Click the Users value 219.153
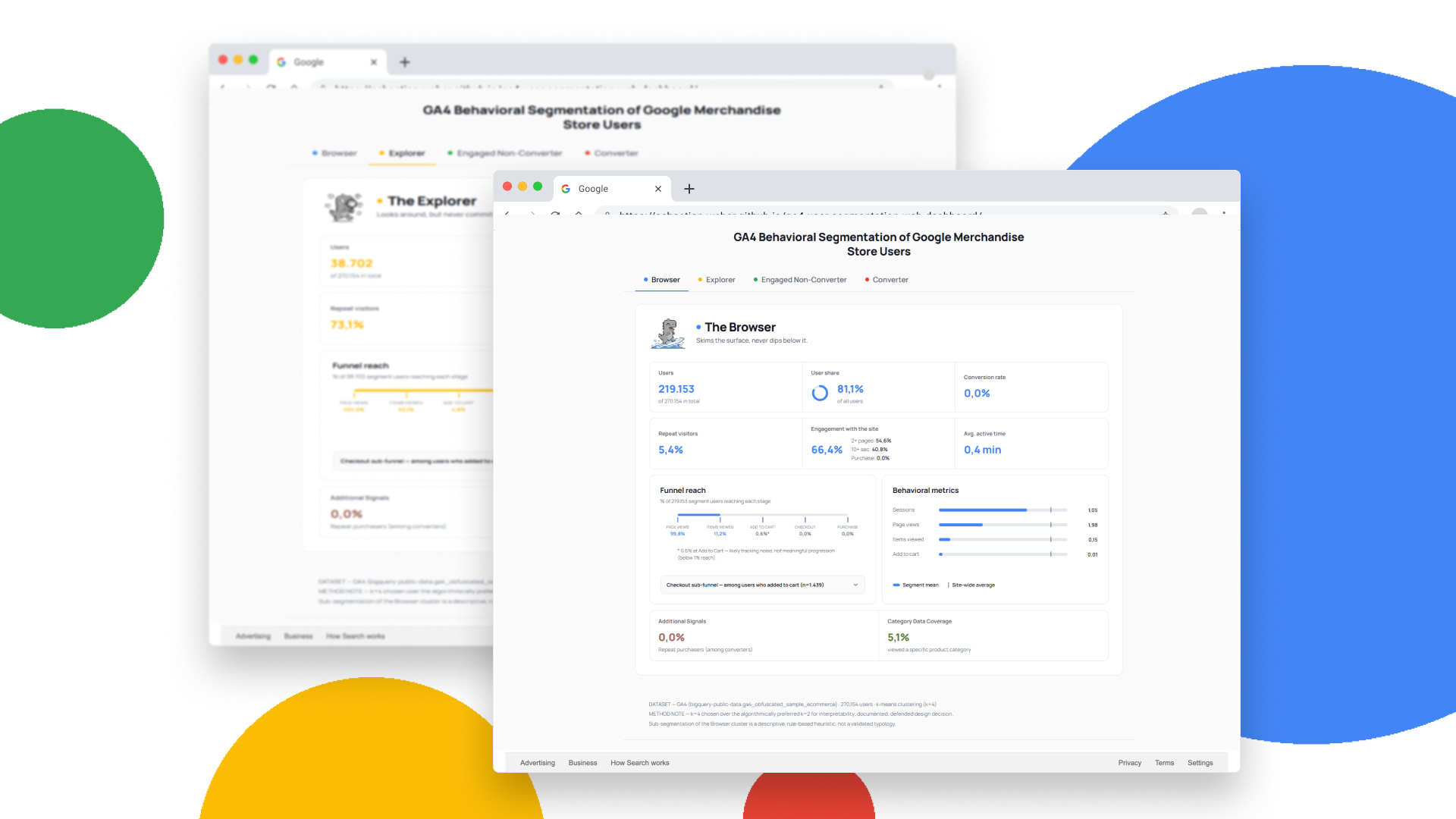Screen dimensions: 1456x819 pyautogui.click(x=676, y=389)
